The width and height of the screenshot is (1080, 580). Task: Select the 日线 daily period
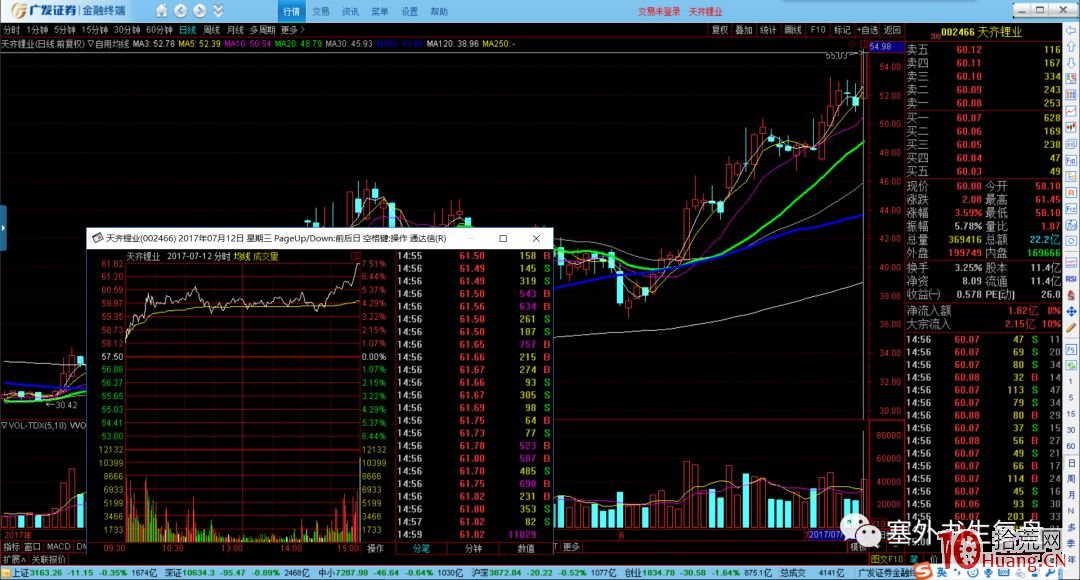[187, 30]
